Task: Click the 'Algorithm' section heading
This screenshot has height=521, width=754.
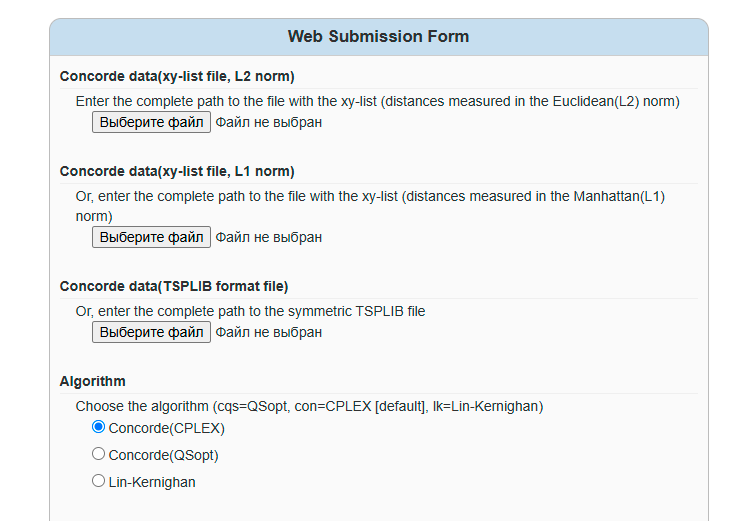Action: (93, 381)
